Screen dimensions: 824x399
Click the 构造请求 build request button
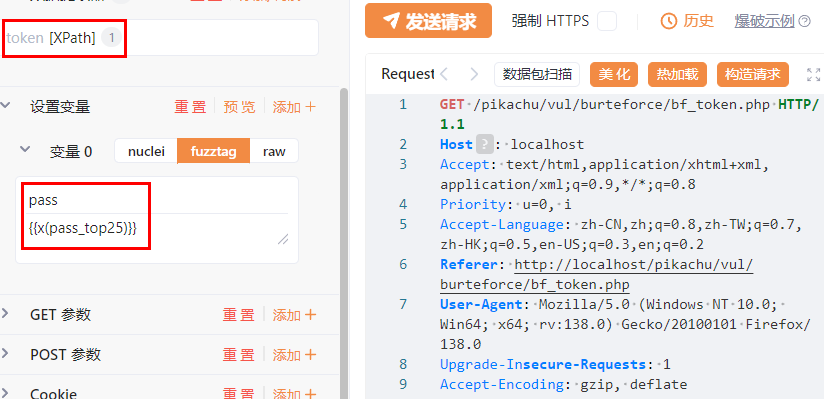coord(753,74)
